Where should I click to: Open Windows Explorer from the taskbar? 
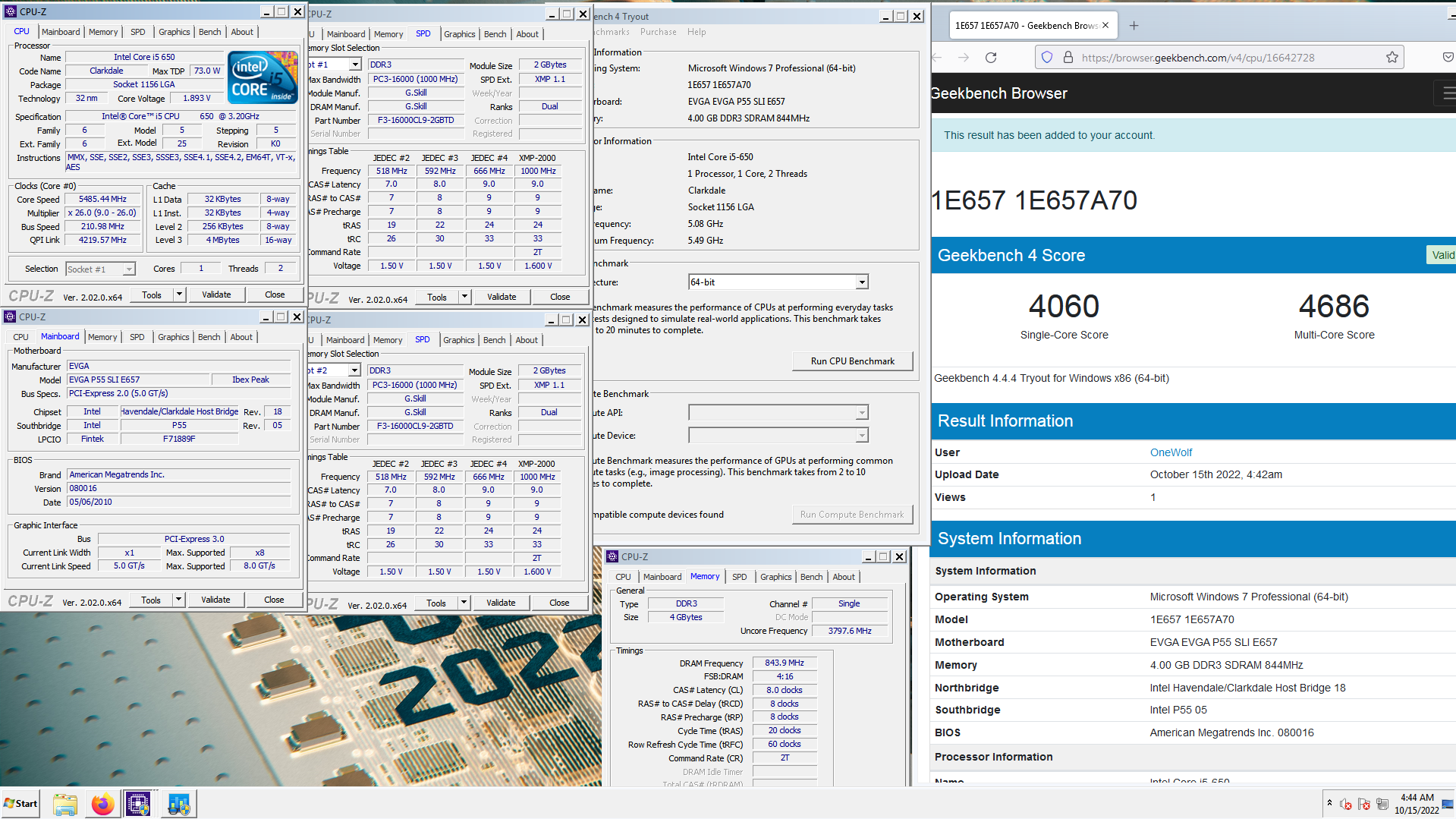[x=65, y=805]
